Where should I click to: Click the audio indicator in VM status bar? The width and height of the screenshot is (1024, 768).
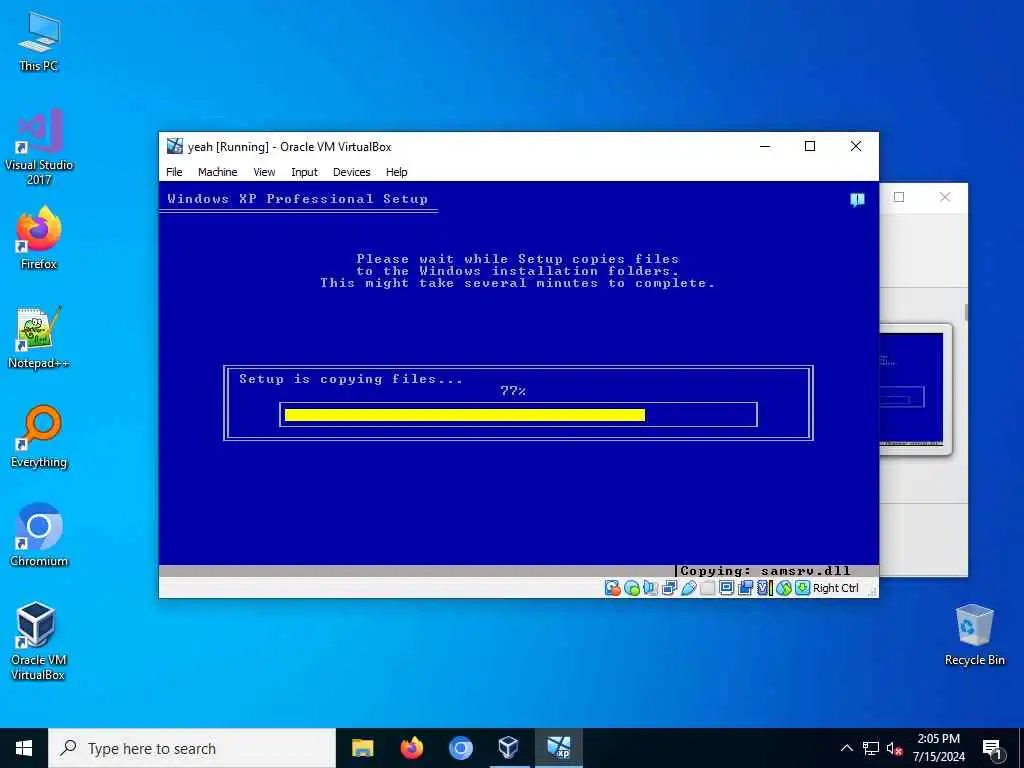point(650,588)
